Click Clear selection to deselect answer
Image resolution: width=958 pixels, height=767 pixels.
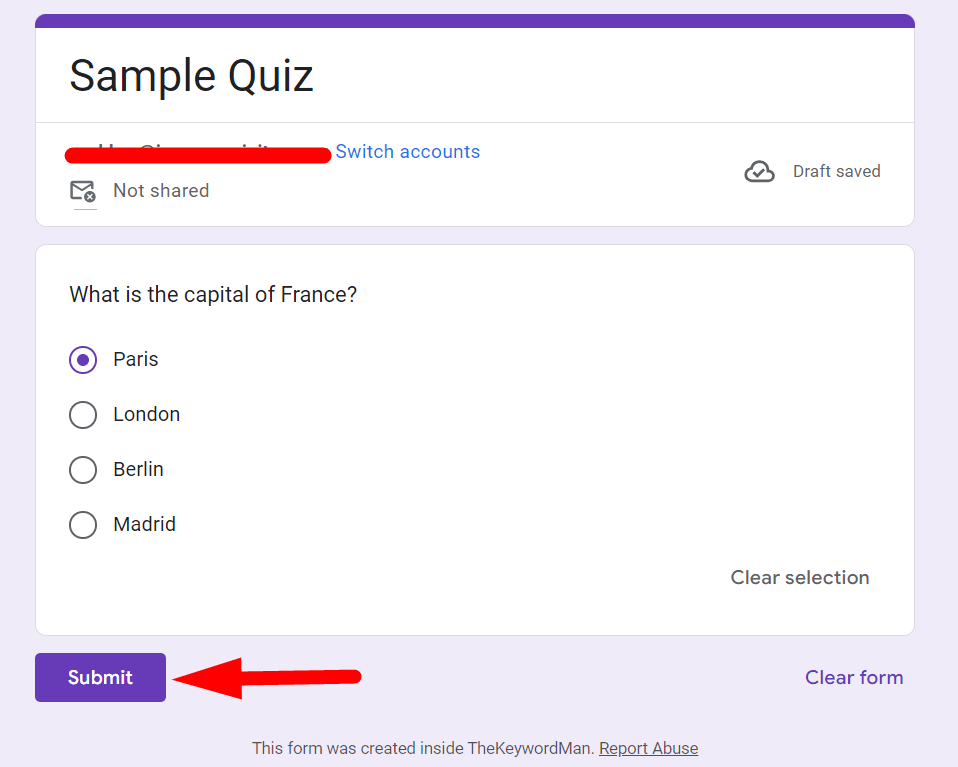pos(799,577)
